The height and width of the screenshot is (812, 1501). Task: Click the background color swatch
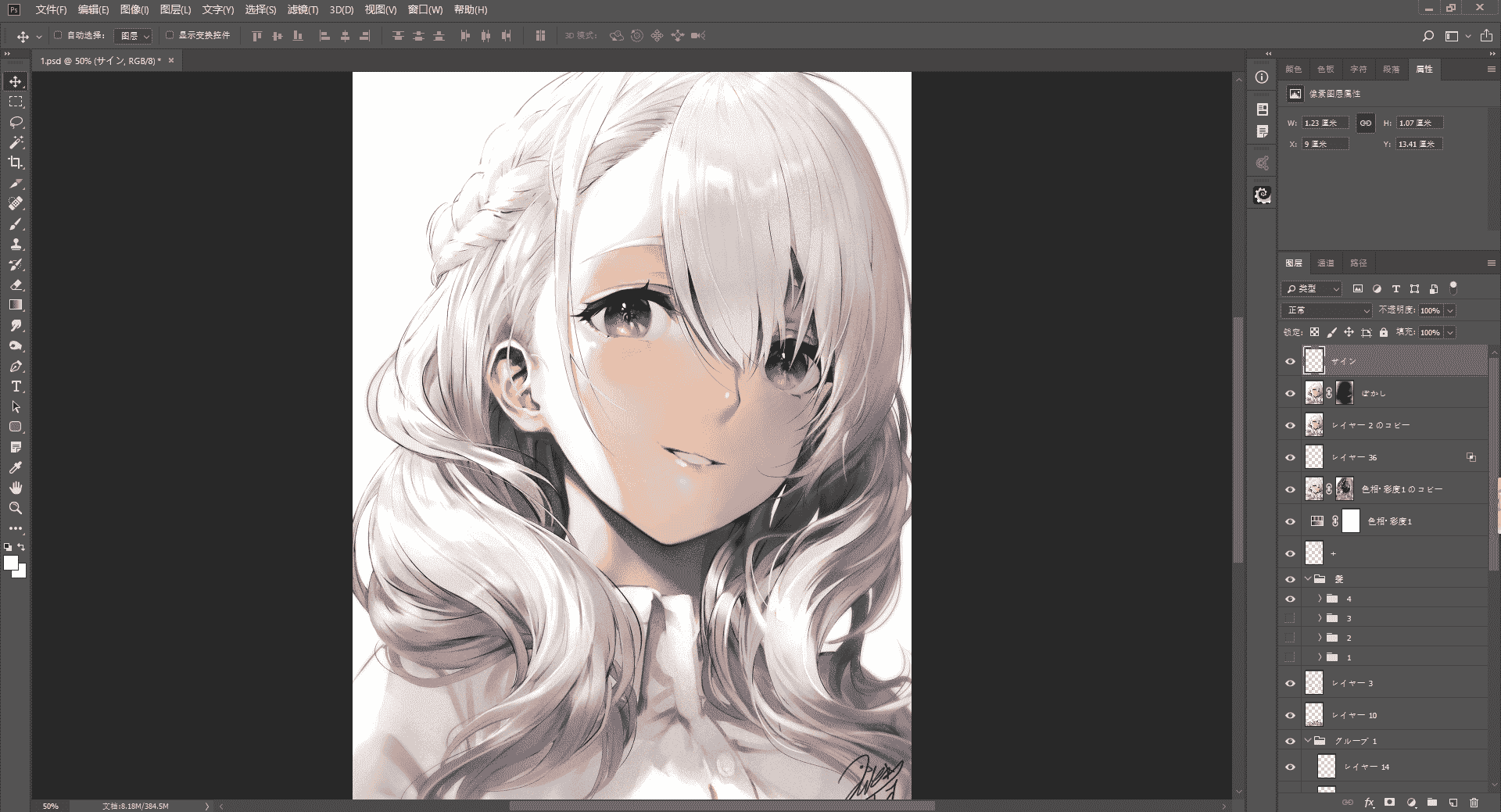(x=20, y=572)
